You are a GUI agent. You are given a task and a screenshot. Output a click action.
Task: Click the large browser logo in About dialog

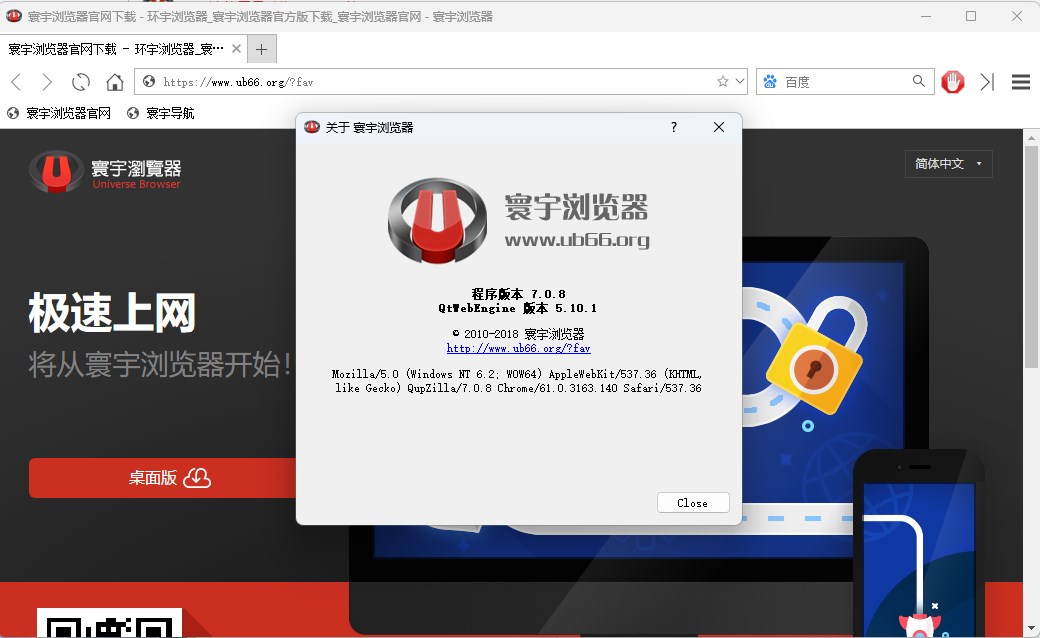tap(437, 220)
